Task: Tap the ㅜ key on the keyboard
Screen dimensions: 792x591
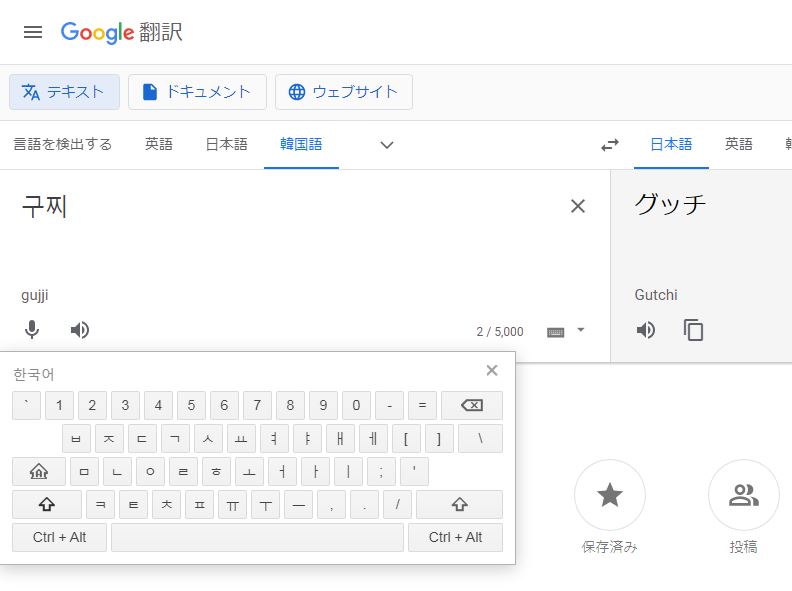Action: (x=266, y=504)
